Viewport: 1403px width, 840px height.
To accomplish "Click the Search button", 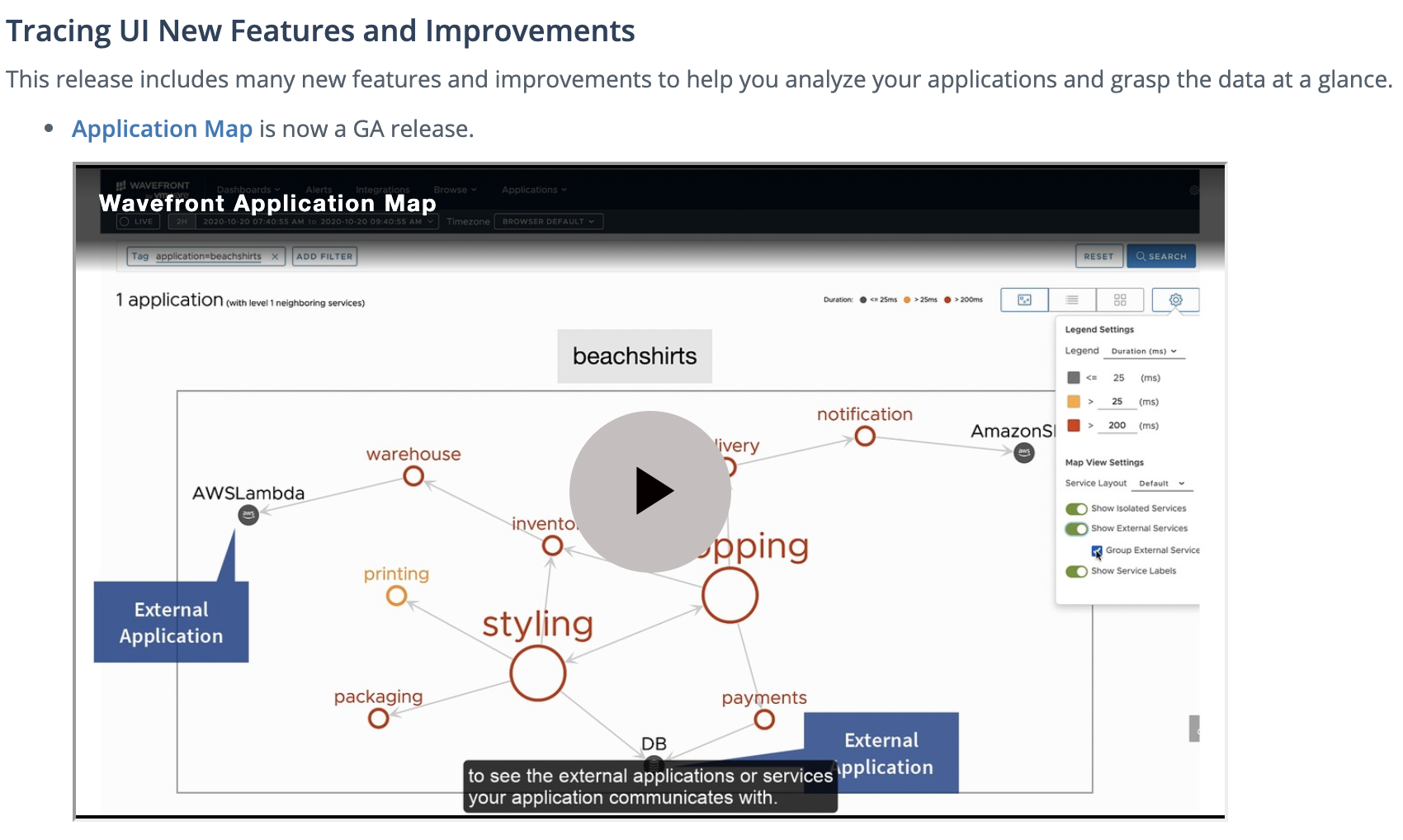I will point(1161,257).
